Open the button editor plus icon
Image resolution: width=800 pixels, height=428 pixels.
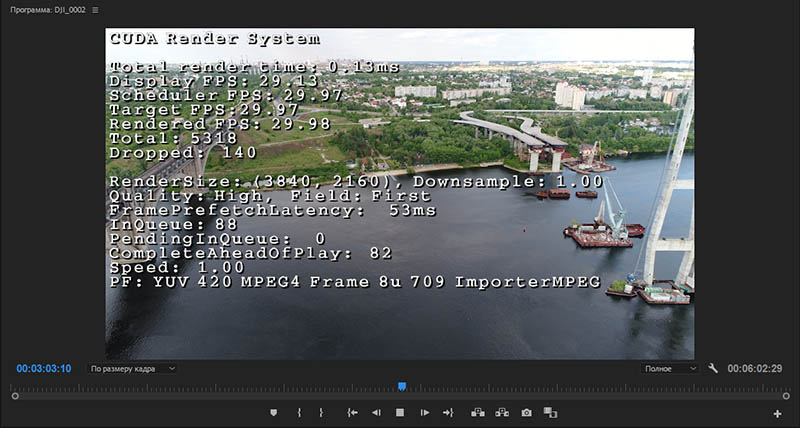pyautogui.click(x=777, y=414)
